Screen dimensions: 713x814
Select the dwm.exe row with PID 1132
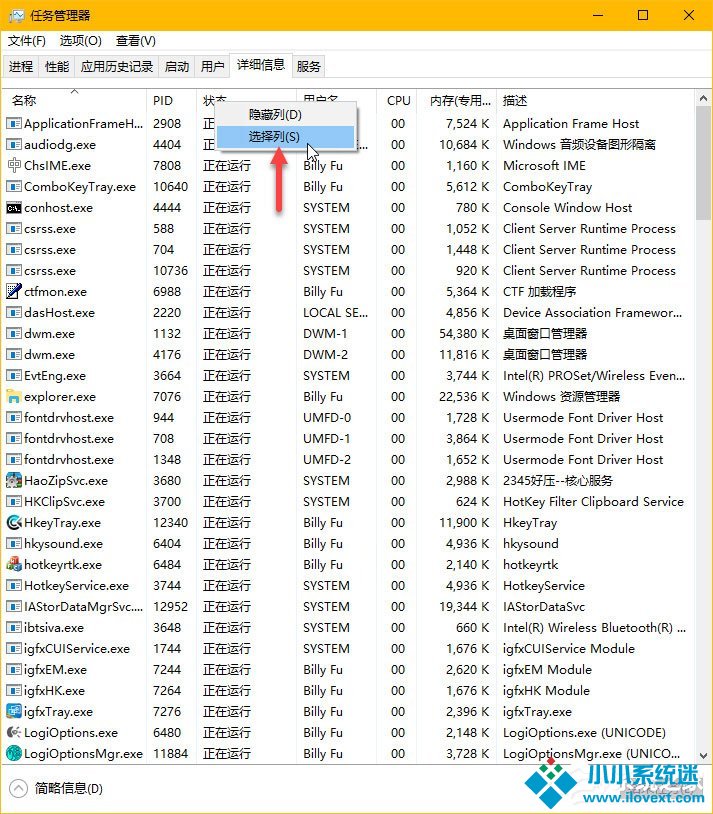coord(348,333)
